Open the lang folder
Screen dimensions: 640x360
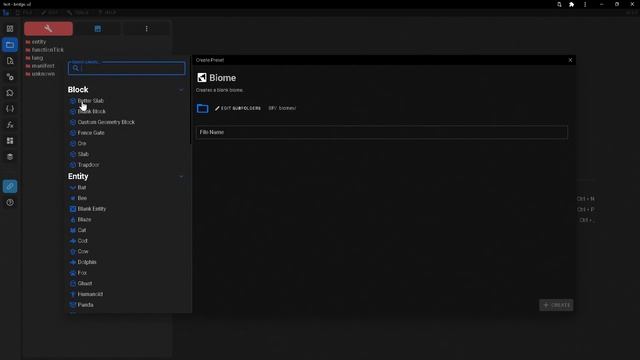point(34,58)
